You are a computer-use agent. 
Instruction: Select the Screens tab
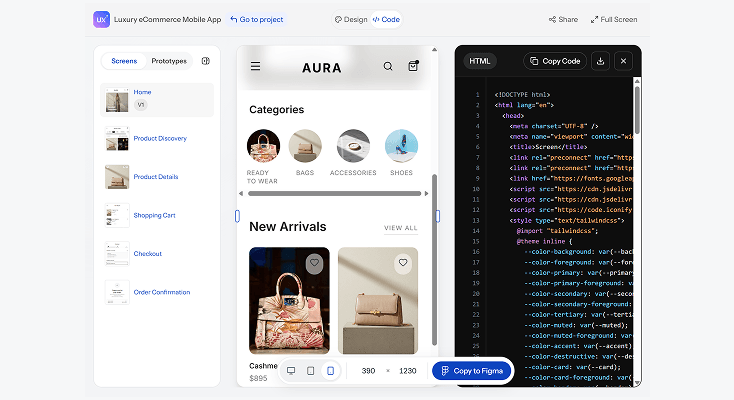coord(124,61)
